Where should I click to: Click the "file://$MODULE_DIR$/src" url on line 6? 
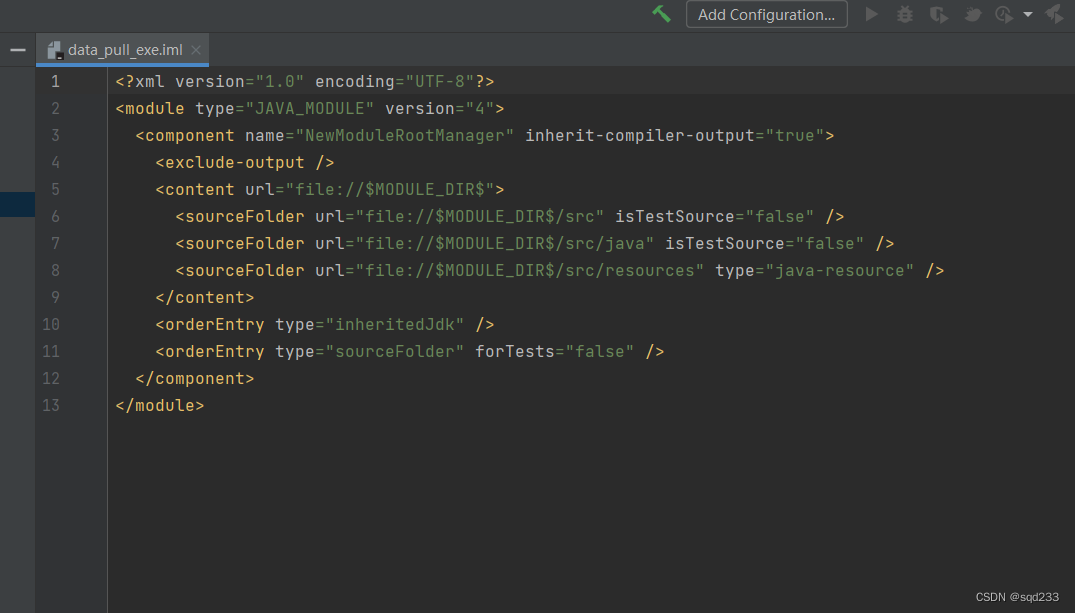click(480, 217)
